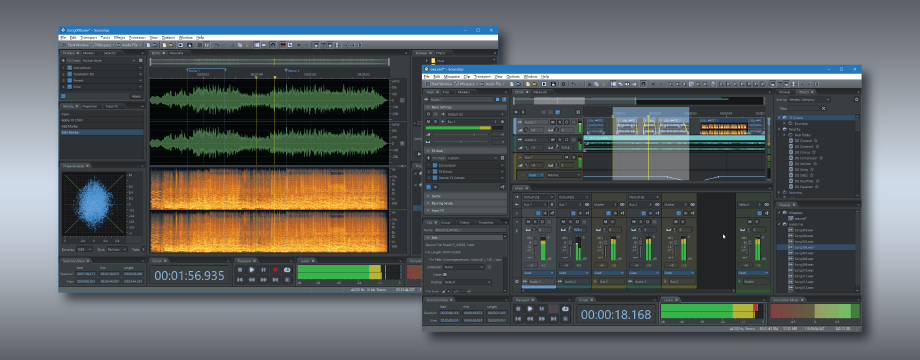Rewind in the back window transport
This screenshot has width=920, height=360.
252,280
